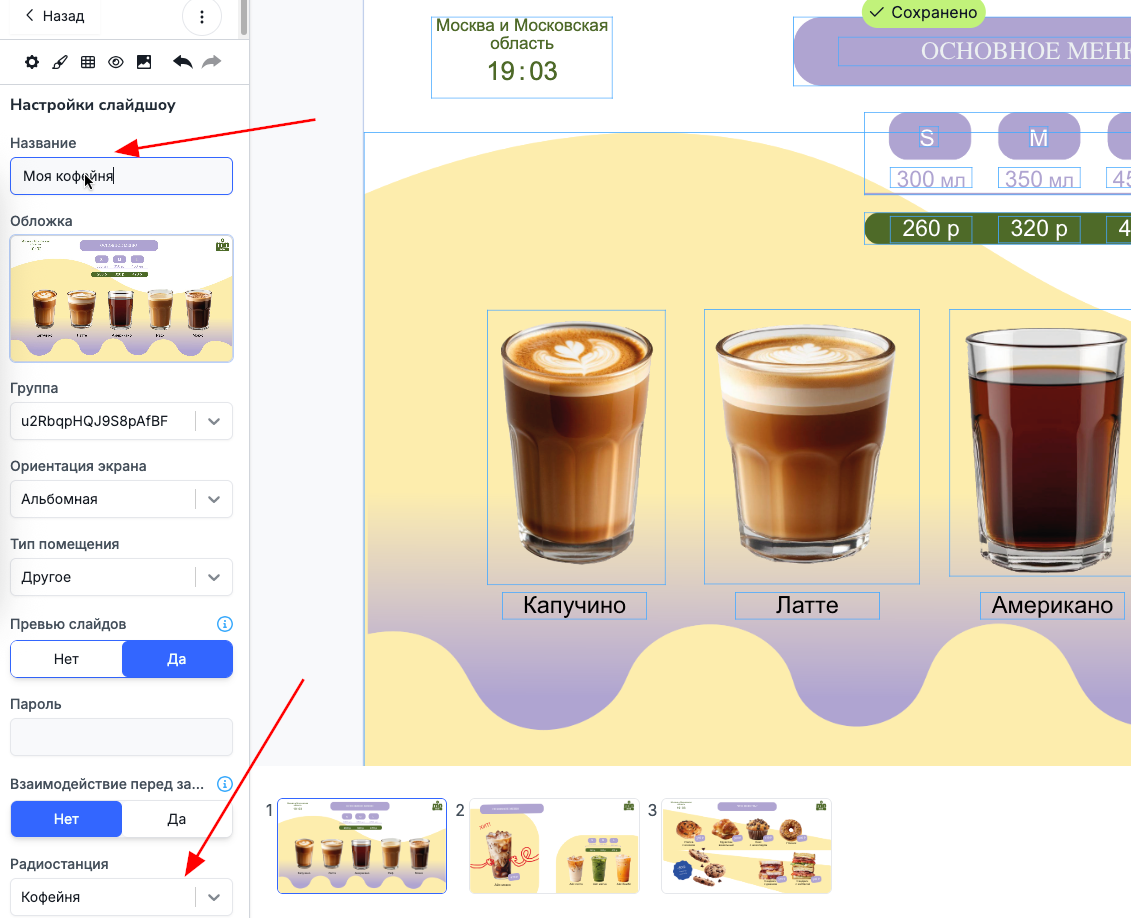
Task: Select slide 3 pastries thumbnail
Action: pos(747,846)
